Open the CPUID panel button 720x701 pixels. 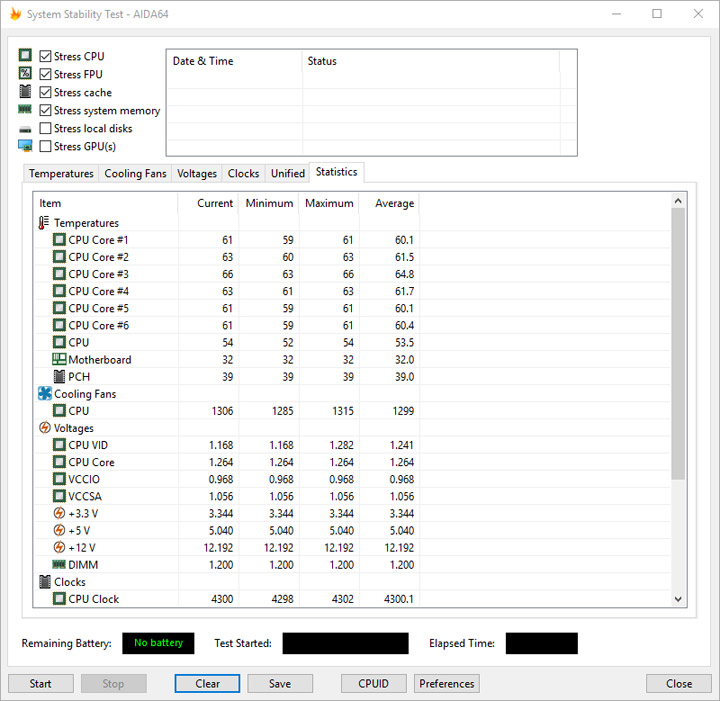pos(373,684)
